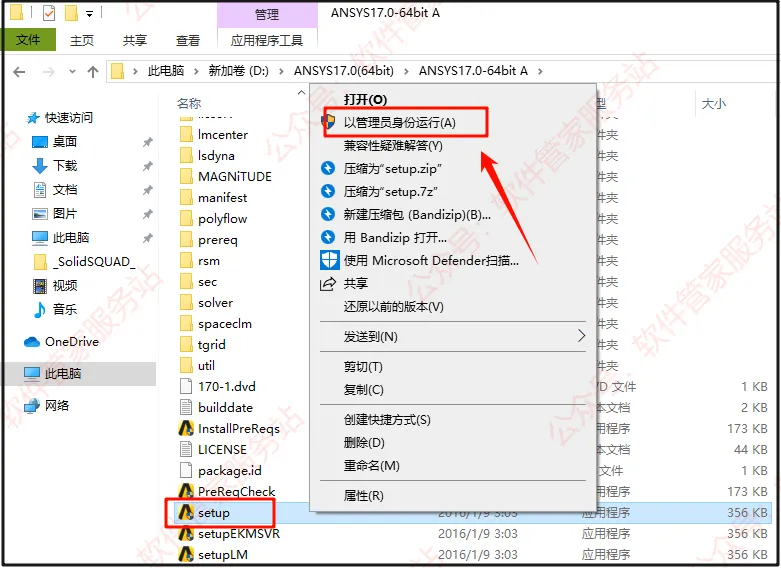Open the 应用程序工具 tab
The height and width of the screenshot is (568, 781).
coord(267,40)
